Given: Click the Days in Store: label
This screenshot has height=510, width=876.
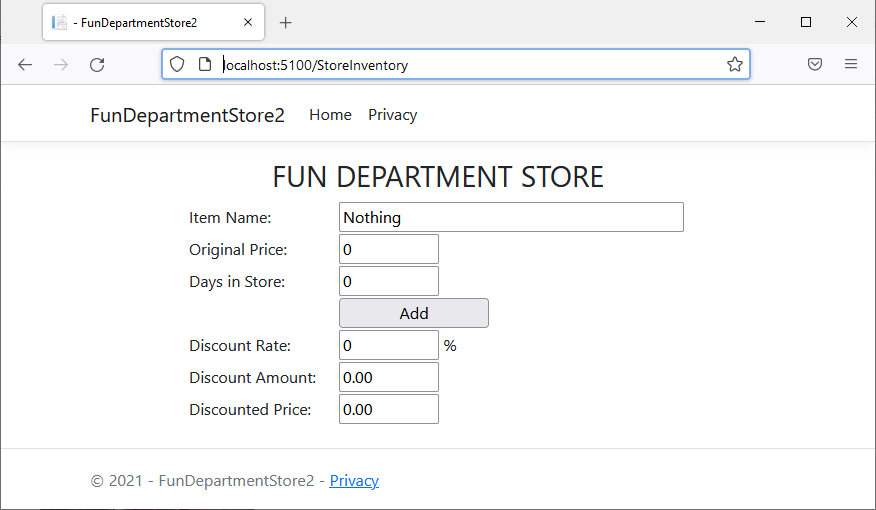Looking at the screenshot, I should pyautogui.click(x=237, y=282).
